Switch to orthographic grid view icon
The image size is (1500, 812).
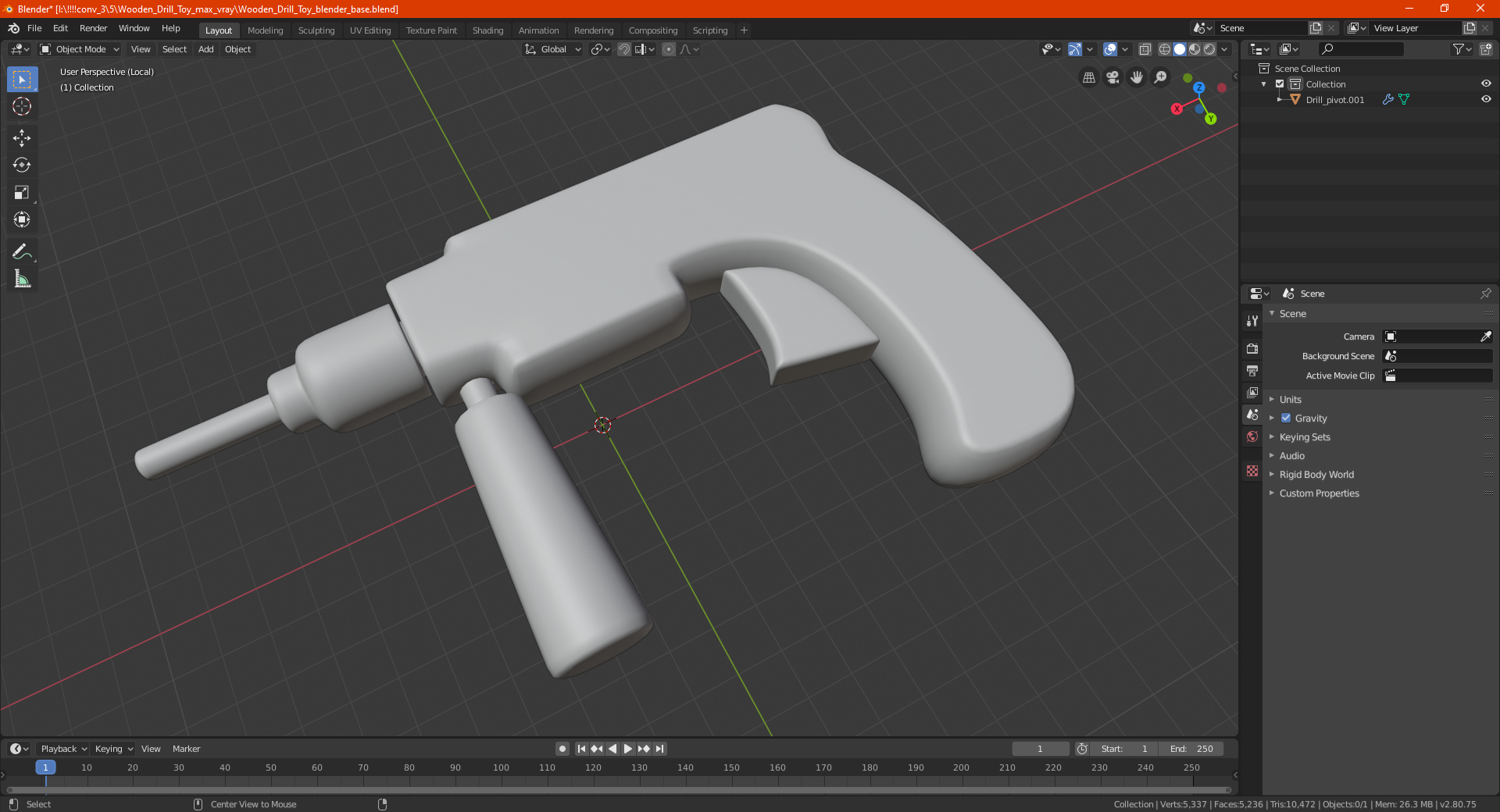tap(1089, 77)
